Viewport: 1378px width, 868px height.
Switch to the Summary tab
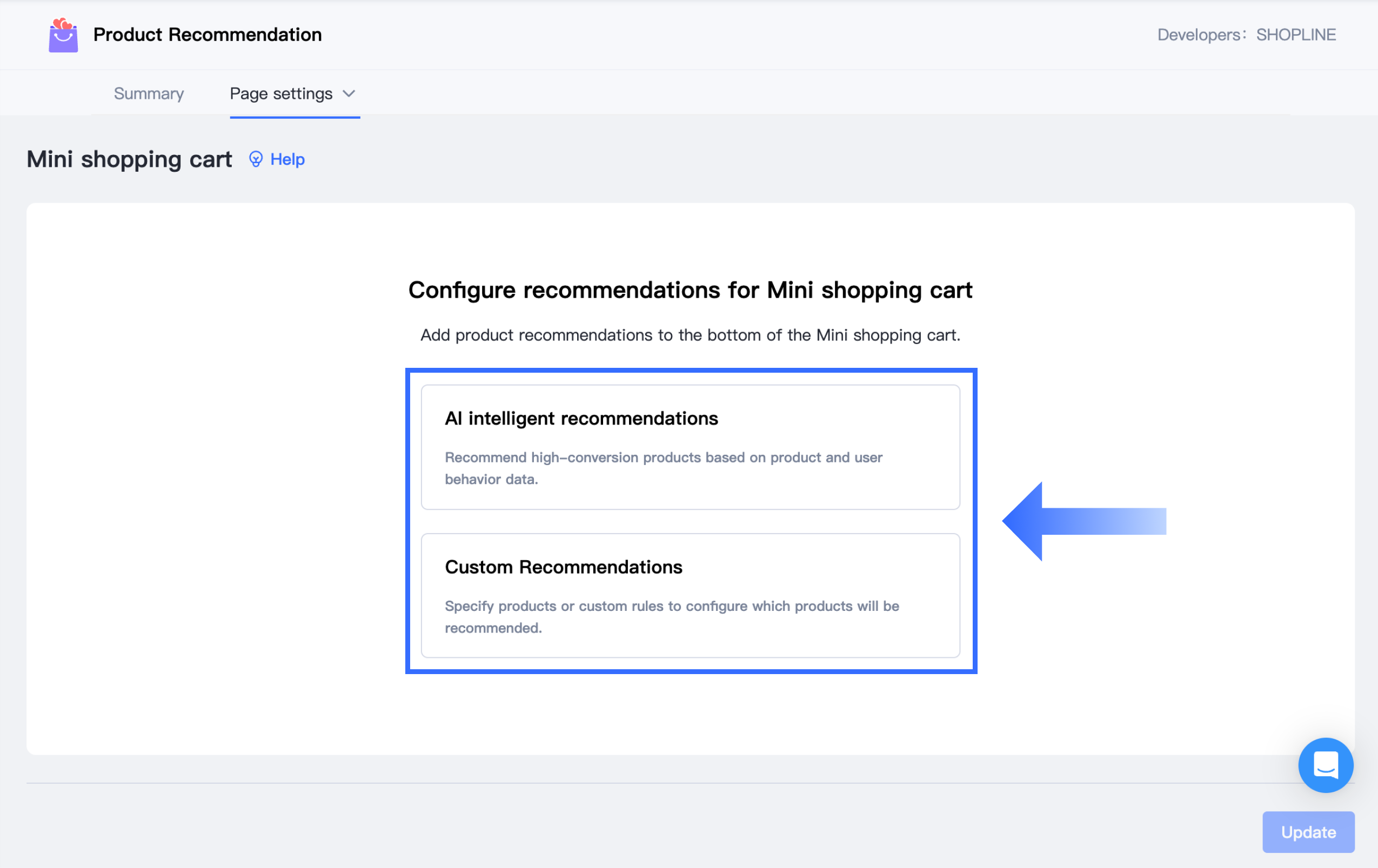point(149,94)
